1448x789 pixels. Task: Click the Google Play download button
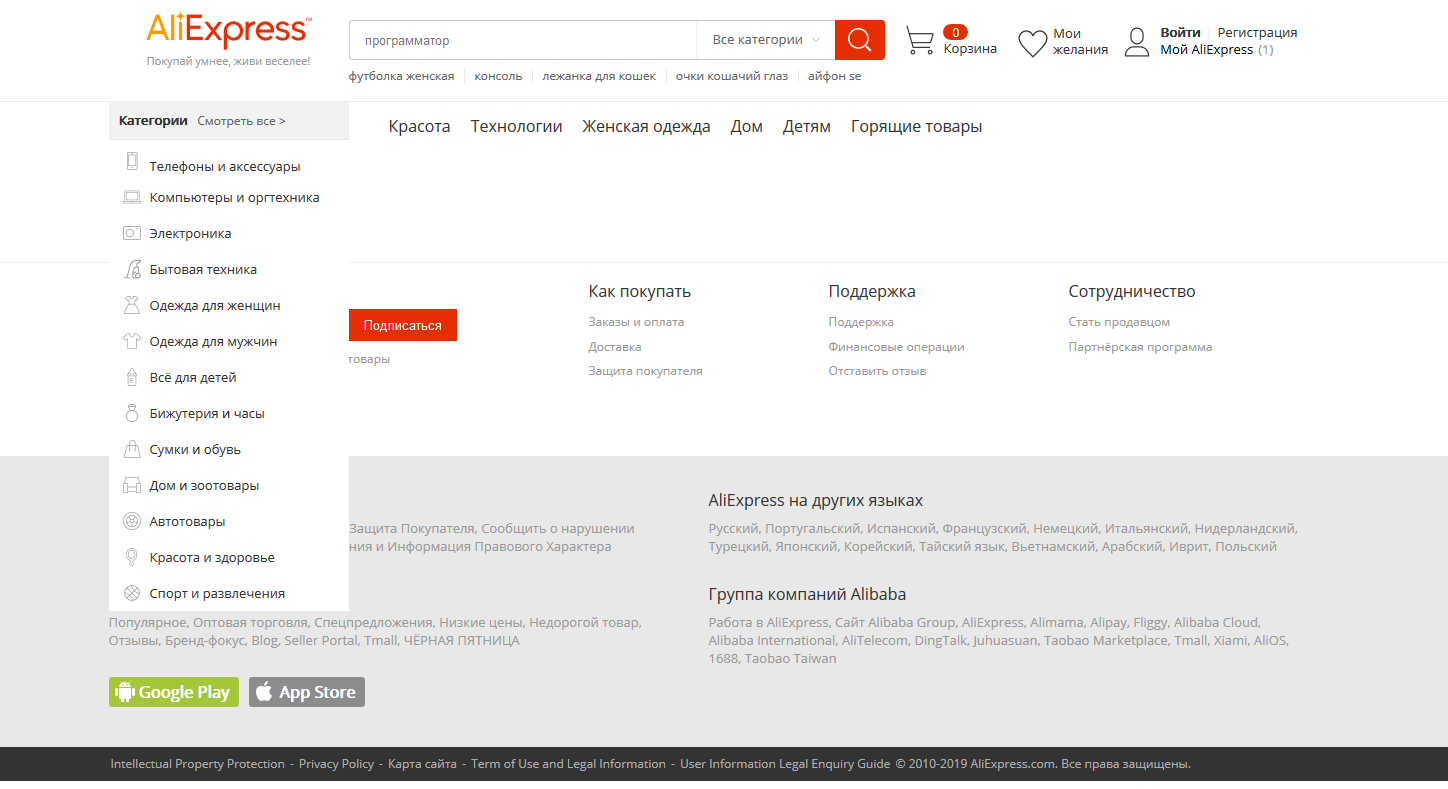point(174,692)
